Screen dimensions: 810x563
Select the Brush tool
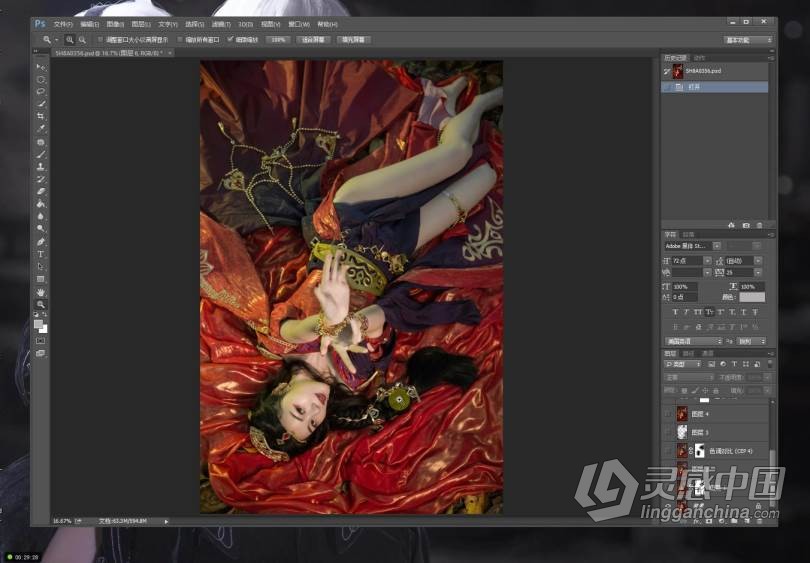point(40,154)
